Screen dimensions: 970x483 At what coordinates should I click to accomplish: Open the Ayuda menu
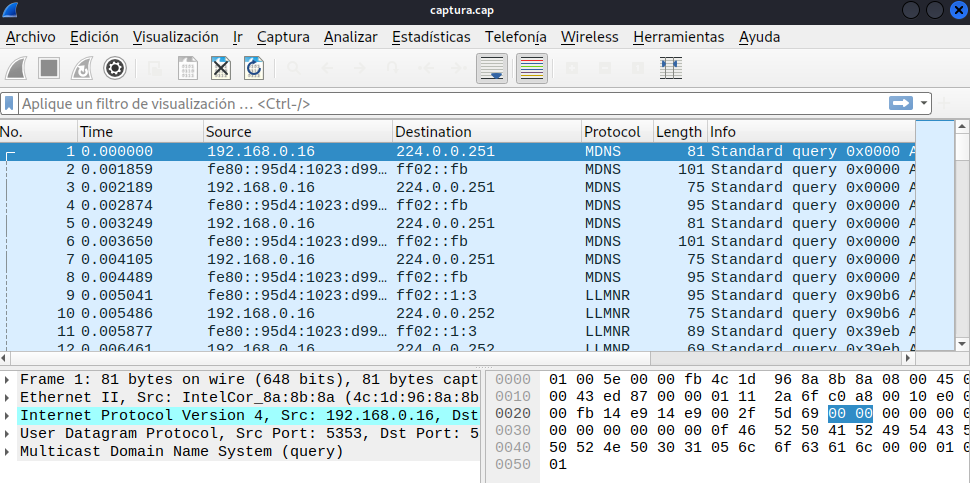(x=760, y=37)
